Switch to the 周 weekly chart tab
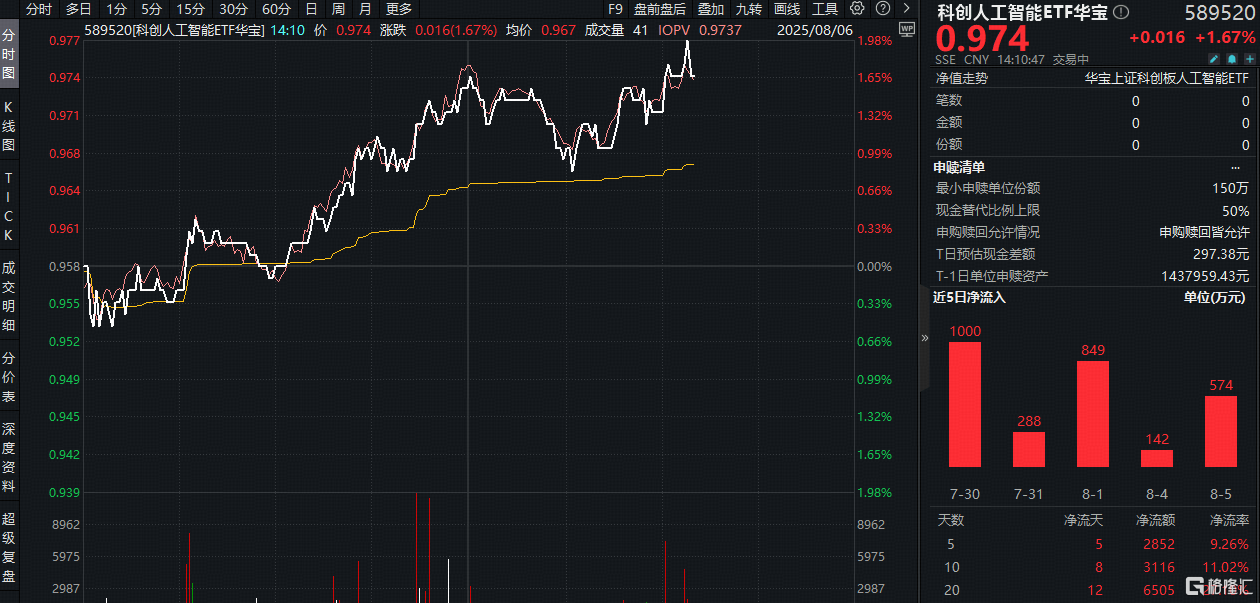Screen dimensions: 1260x603 coord(338,9)
